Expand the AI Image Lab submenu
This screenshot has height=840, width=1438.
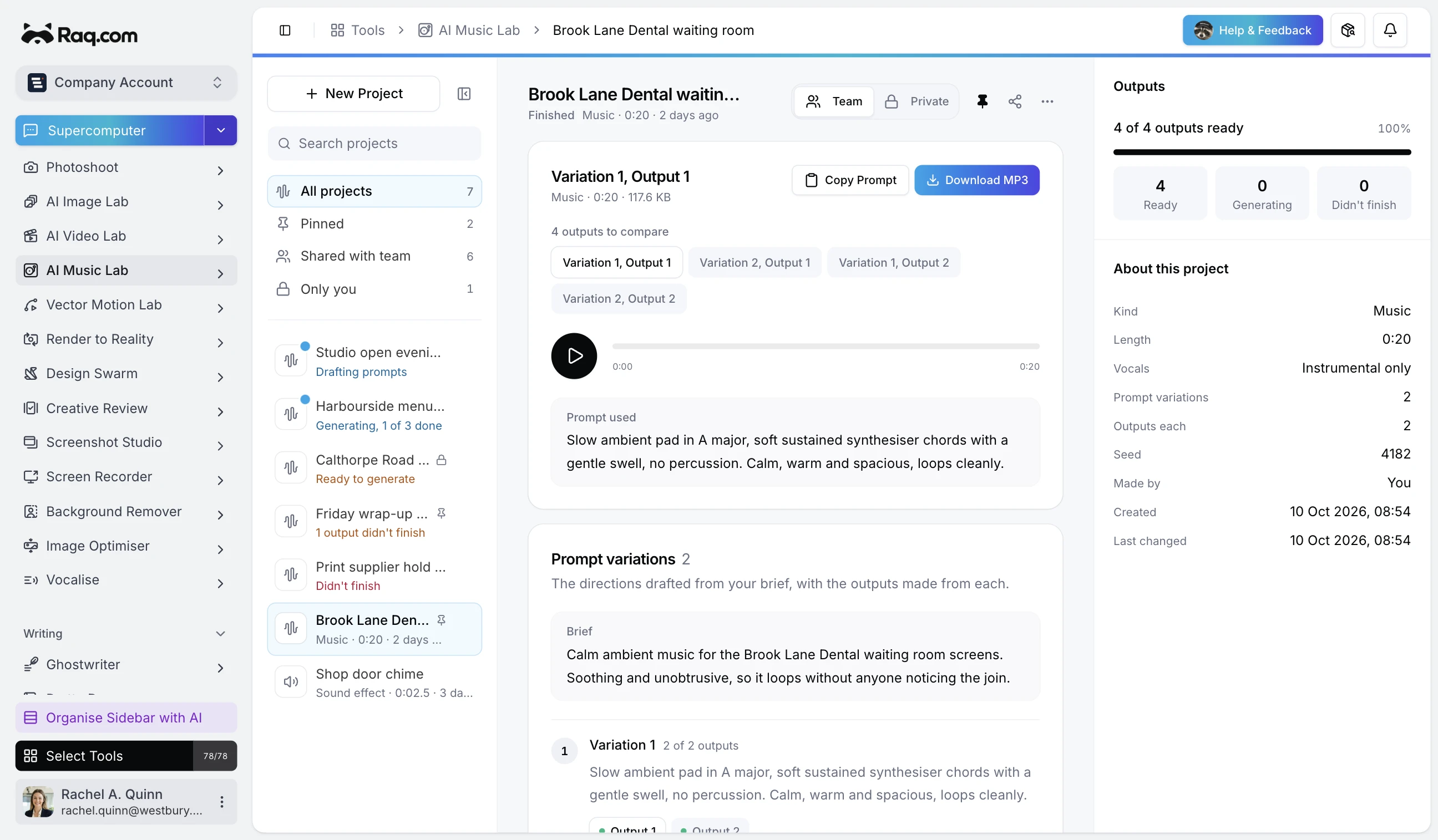pyautogui.click(x=220, y=204)
